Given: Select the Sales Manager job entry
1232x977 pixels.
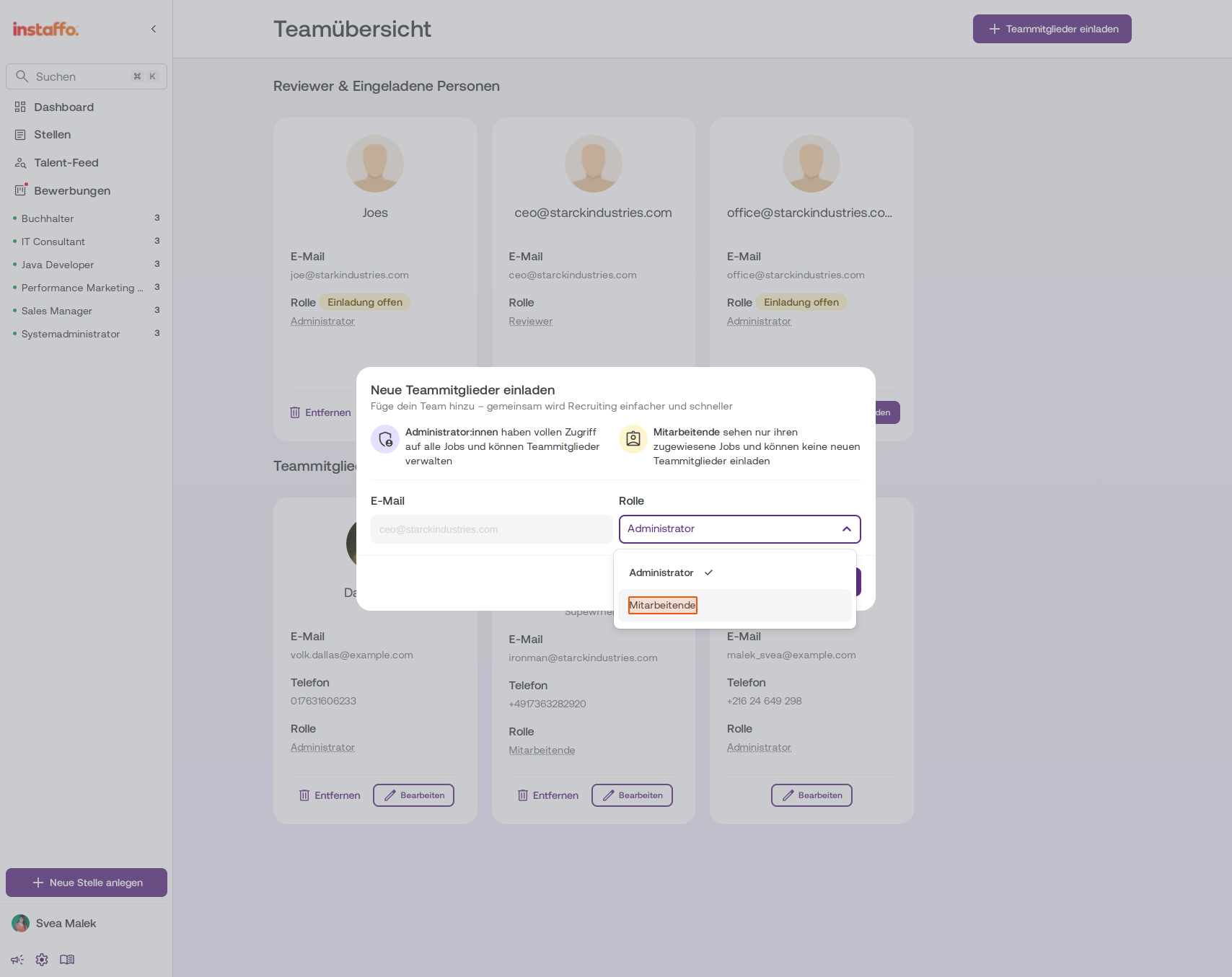Looking at the screenshot, I should (x=87, y=311).
